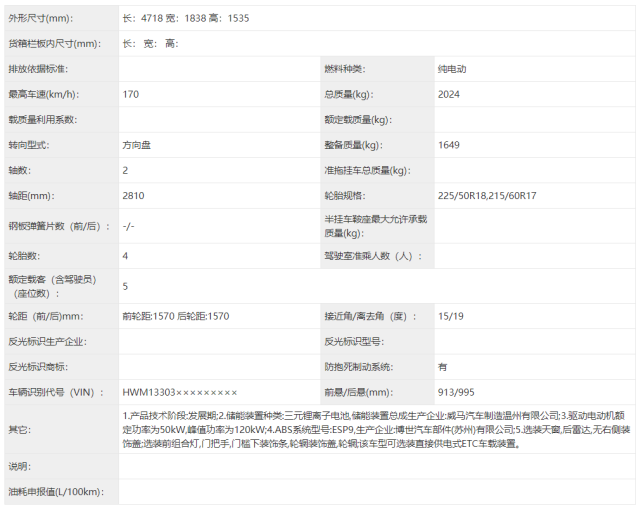
Task: Select the track value 前轮距:1570 后轮距:1570
Action: (x=176, y=316)
